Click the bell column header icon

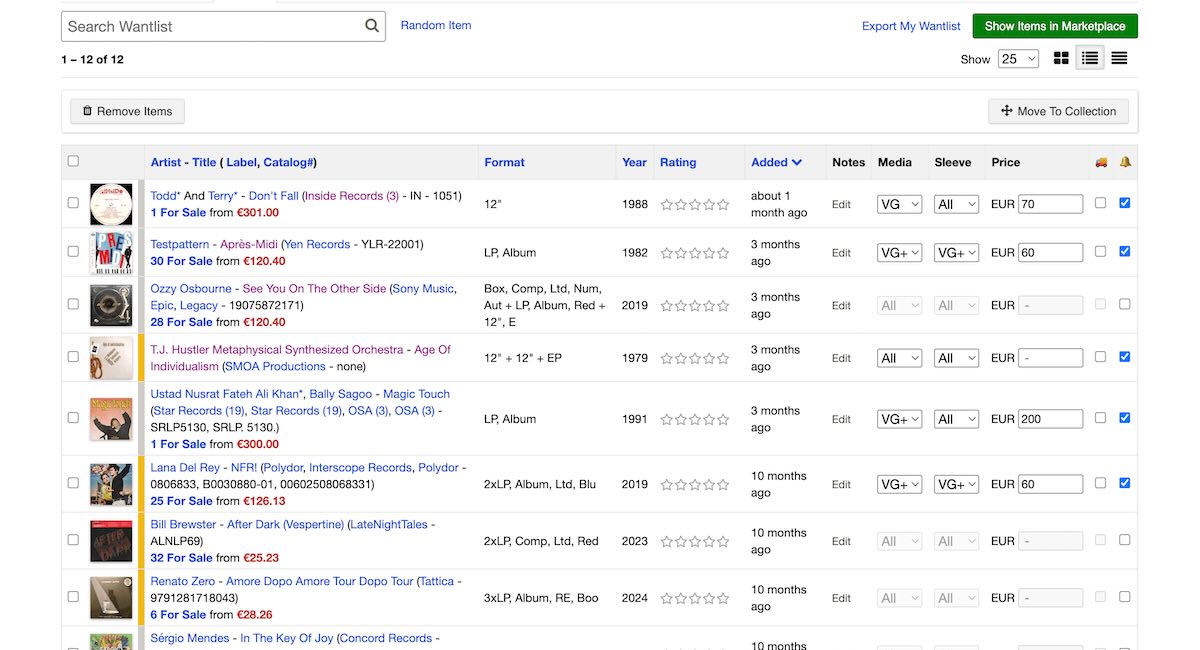(x=1125, y=161)
